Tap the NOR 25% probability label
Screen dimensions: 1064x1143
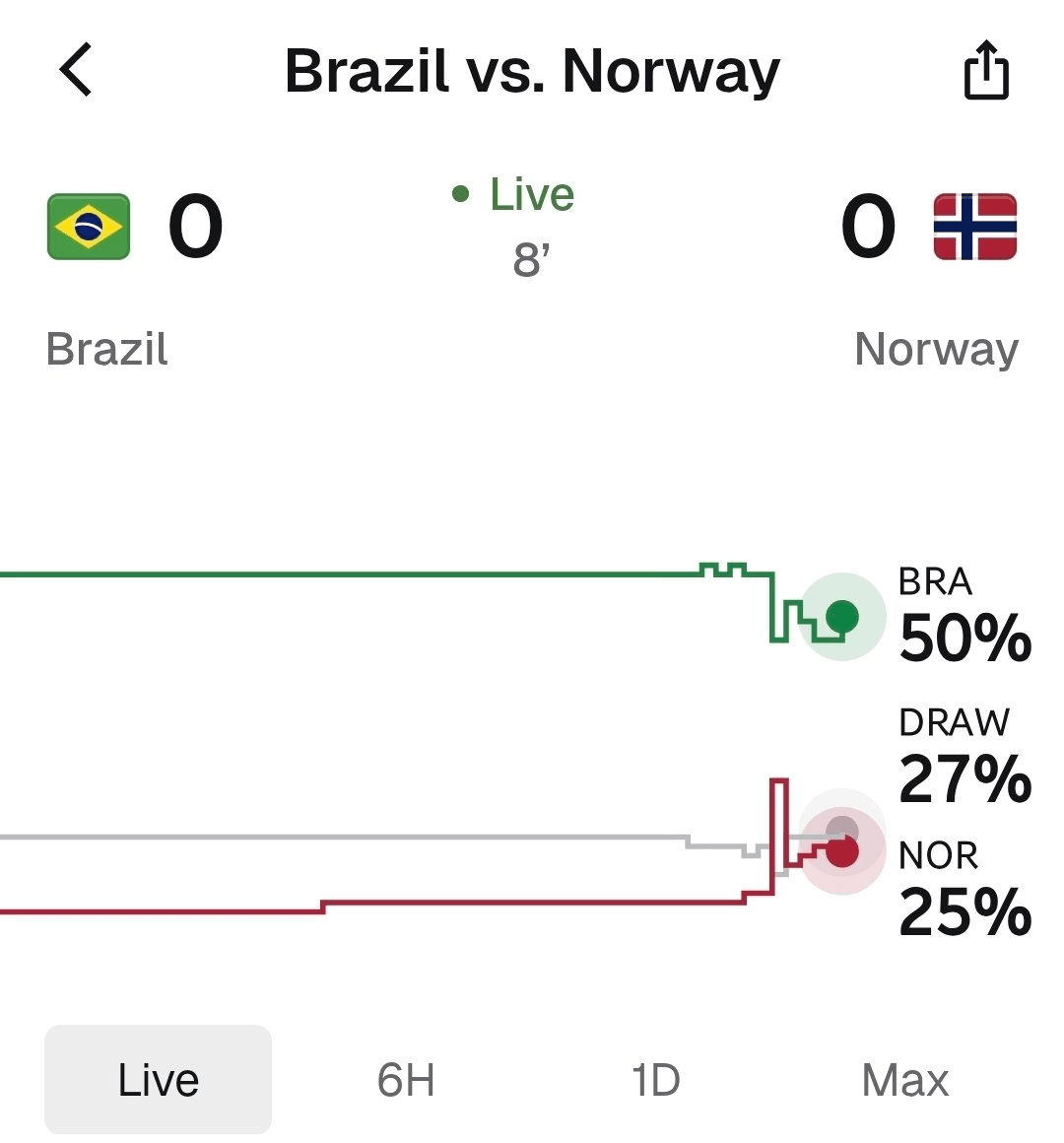[x=964, y=888]
